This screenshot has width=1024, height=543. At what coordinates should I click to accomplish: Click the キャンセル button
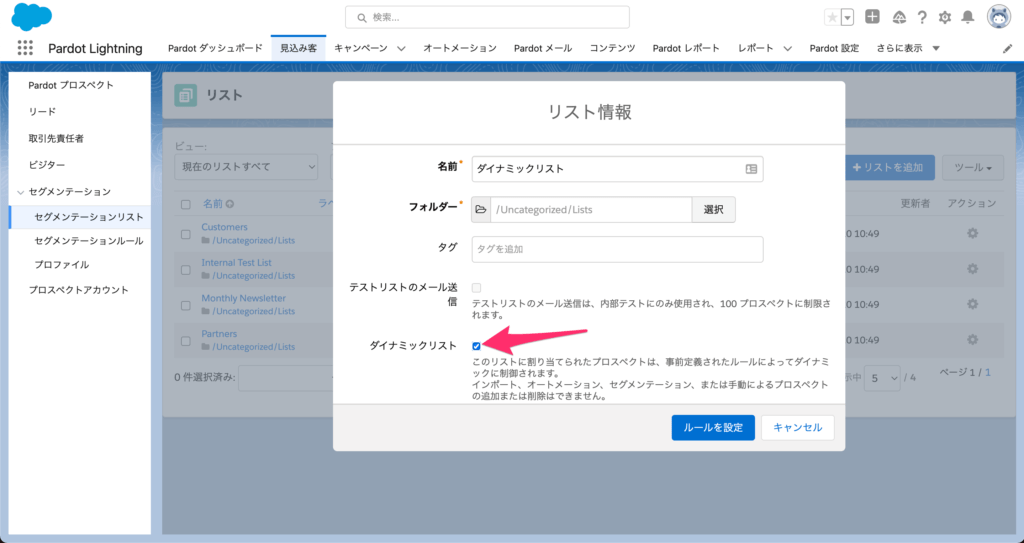click(797, 427)
